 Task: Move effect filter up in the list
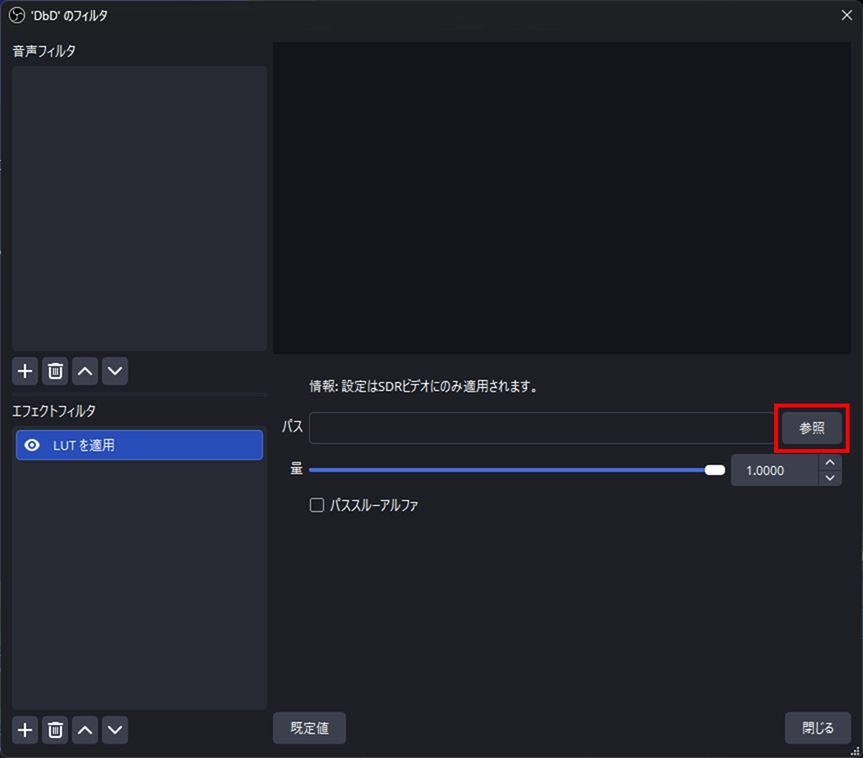click(x=86, y=730)
